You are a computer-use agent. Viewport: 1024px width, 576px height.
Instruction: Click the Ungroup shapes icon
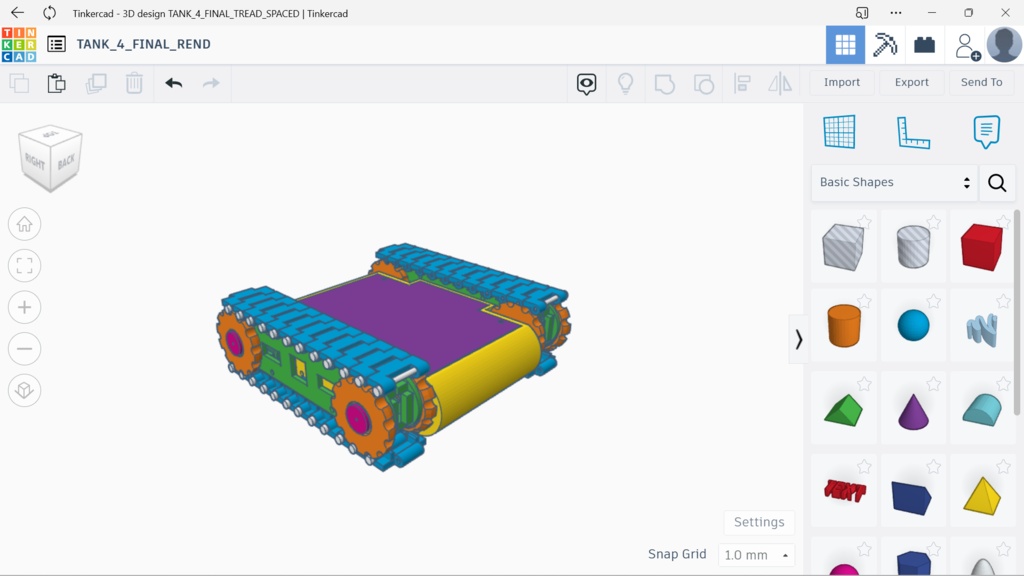(703, 84)
